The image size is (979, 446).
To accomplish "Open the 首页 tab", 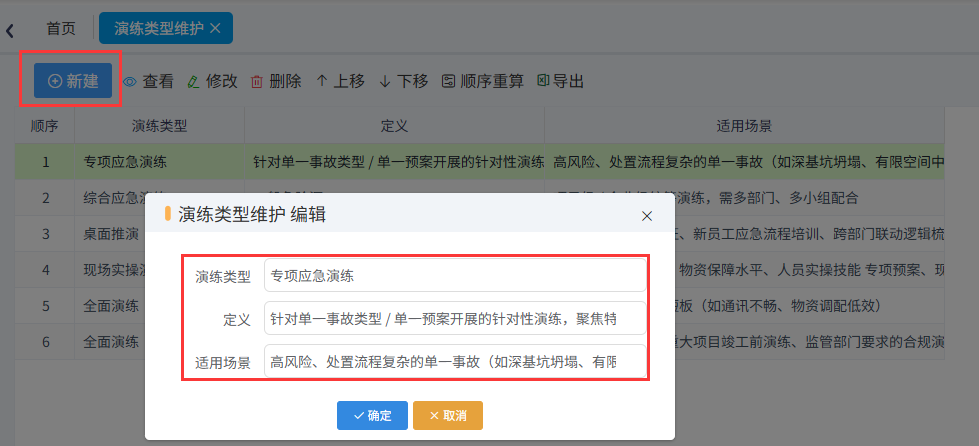I will click(61, 29).
